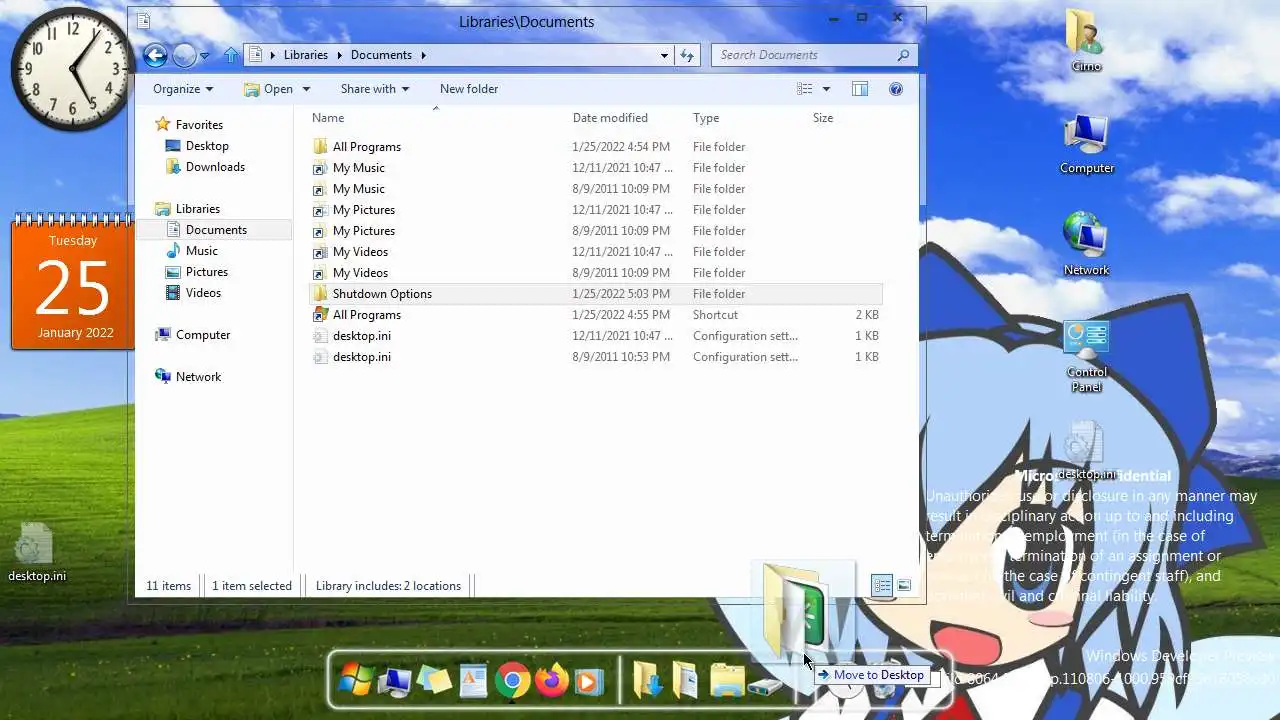
Task: Select Shutdown Options folder
Action: coord(595,294)
